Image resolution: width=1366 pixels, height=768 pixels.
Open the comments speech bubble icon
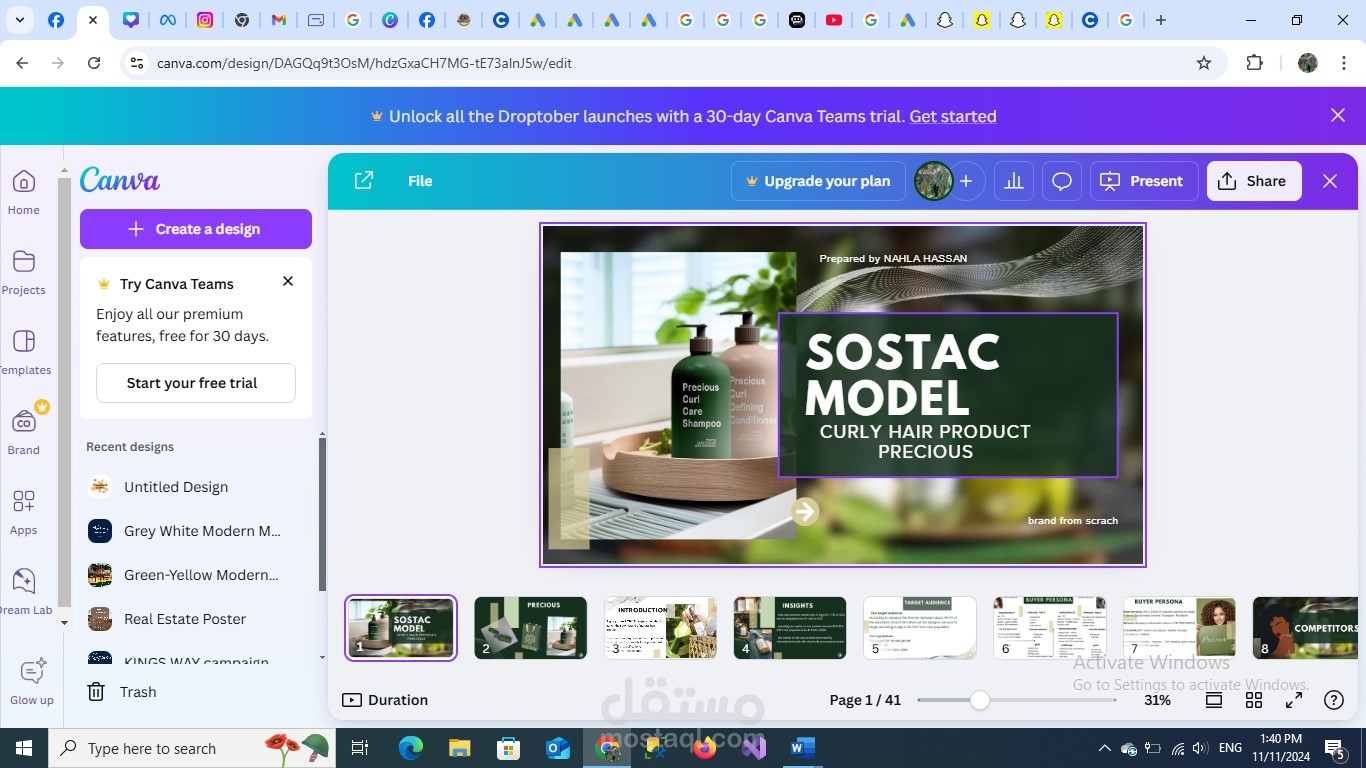pyautogui.click(x=1062, y=181)
